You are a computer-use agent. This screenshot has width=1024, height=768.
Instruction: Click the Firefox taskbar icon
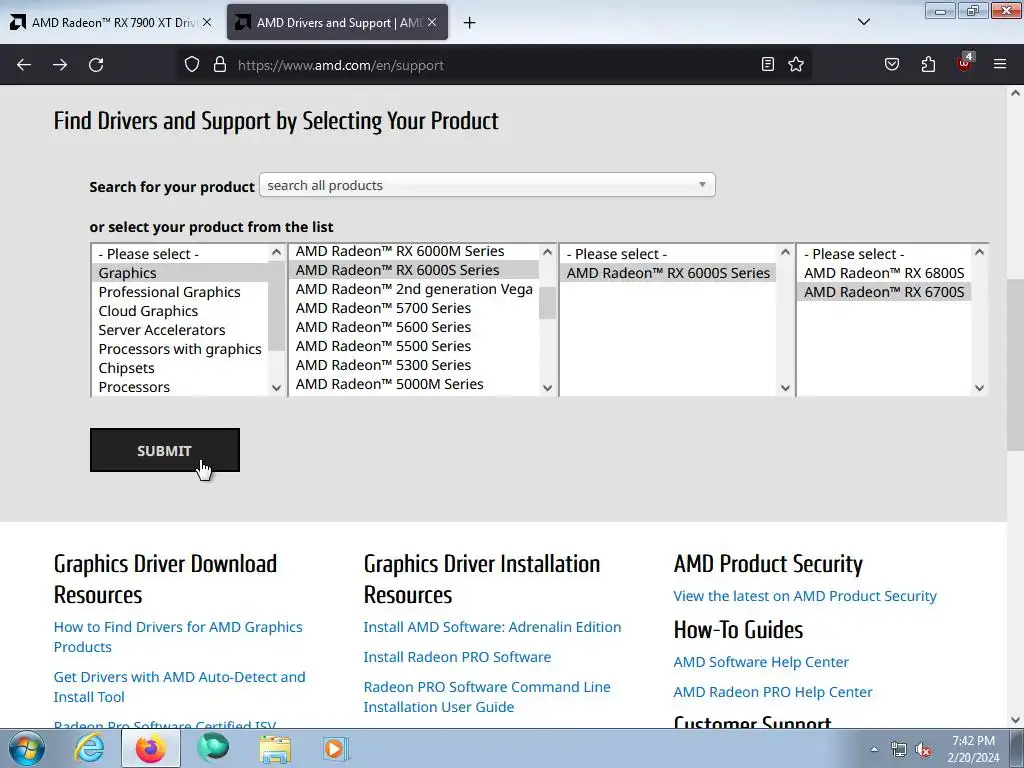click(x=151, y=749)
